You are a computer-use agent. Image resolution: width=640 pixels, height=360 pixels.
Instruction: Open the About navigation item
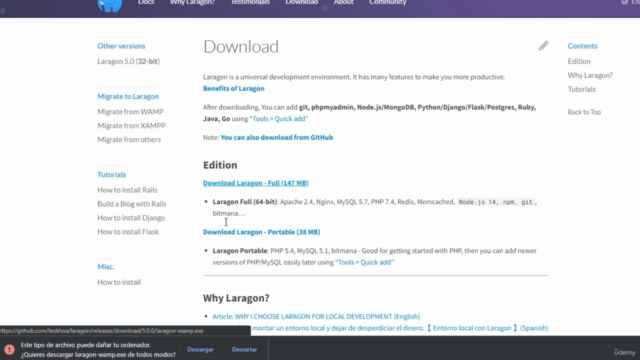coord(344,2)
